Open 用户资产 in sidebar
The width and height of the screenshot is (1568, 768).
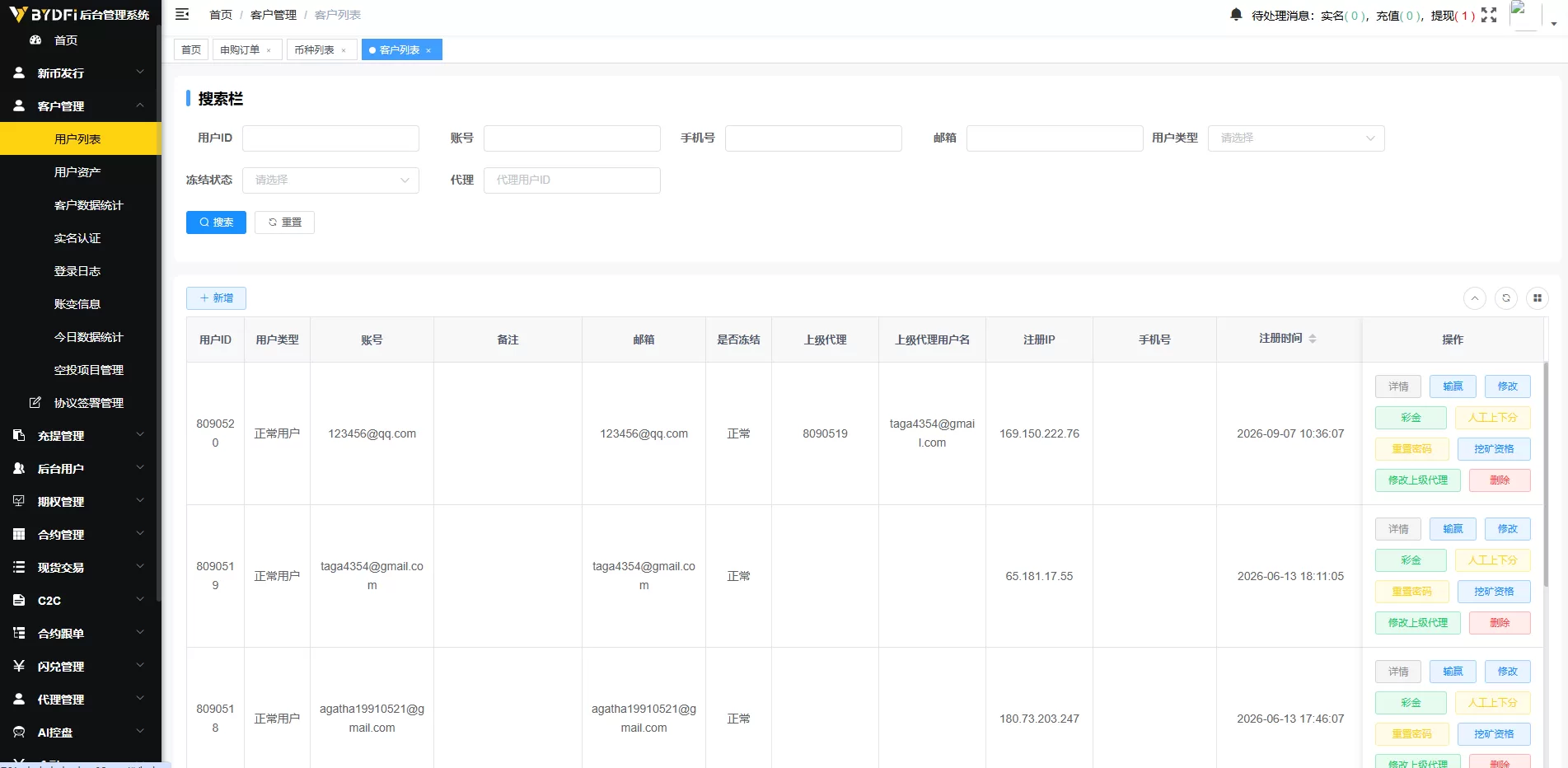[81, 171]
